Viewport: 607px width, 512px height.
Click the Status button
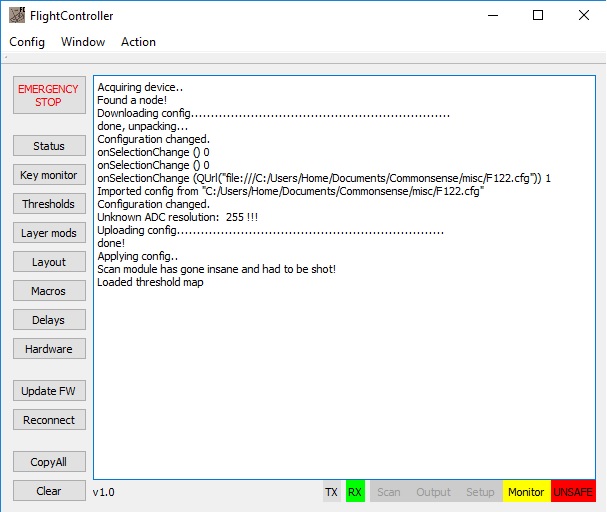pos(49,146)
